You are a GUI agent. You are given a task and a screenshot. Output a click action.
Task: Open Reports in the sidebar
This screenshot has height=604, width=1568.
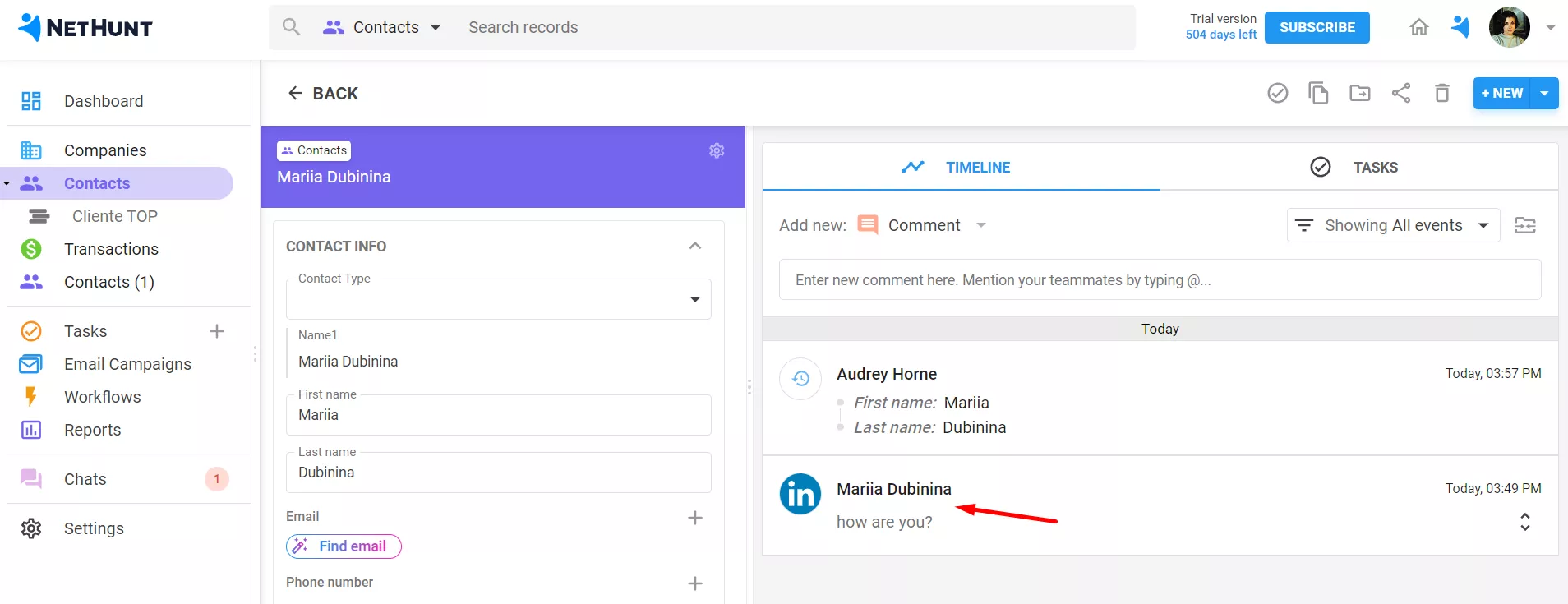tap(92, 430)
